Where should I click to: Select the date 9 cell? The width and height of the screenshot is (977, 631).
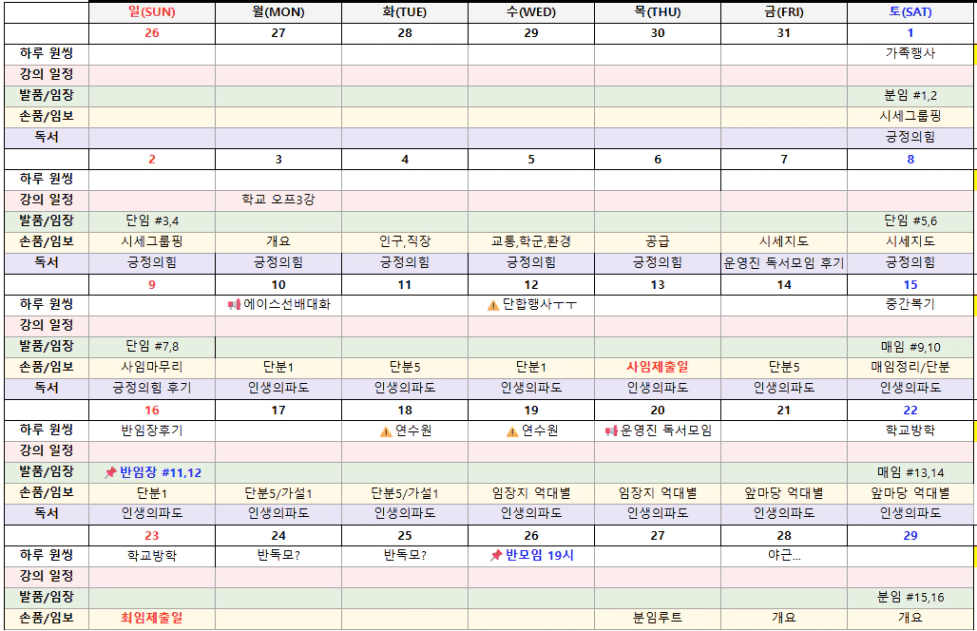click(x=152, y=285)
